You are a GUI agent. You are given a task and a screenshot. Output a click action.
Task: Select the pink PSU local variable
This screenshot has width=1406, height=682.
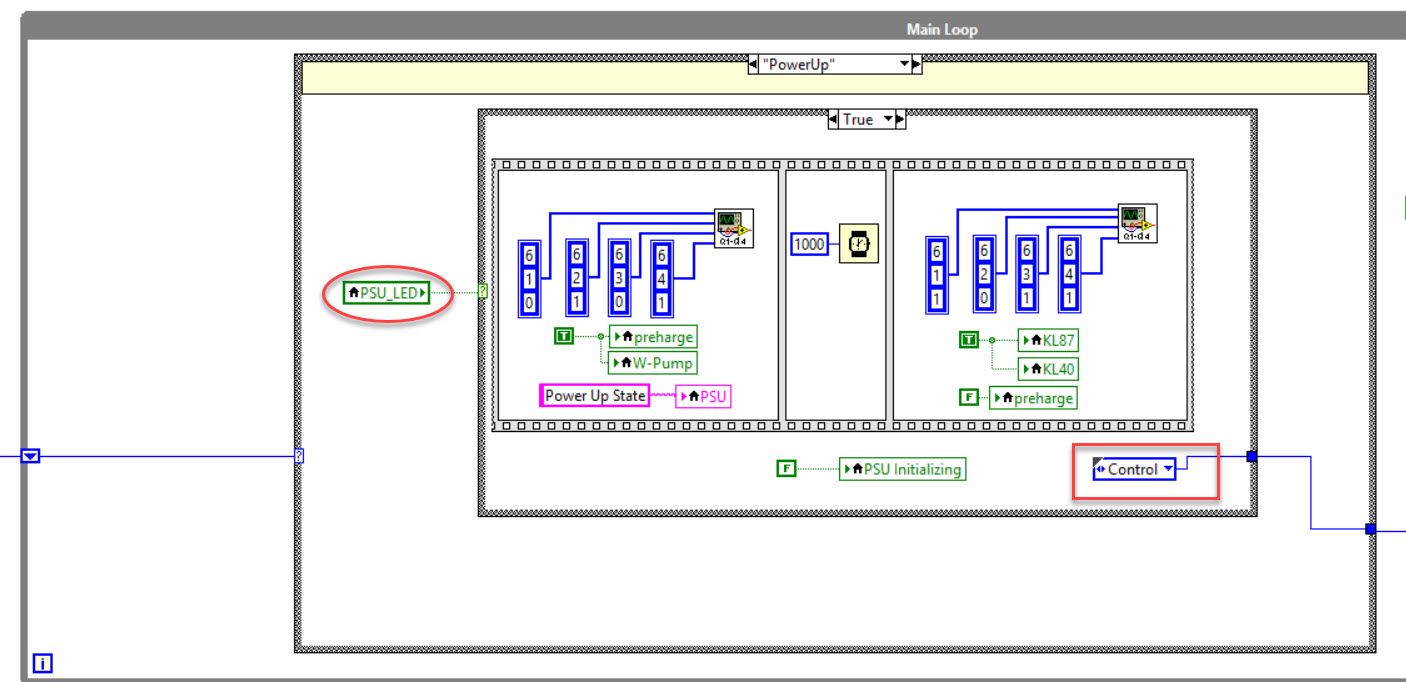click(x=703, y=396)
